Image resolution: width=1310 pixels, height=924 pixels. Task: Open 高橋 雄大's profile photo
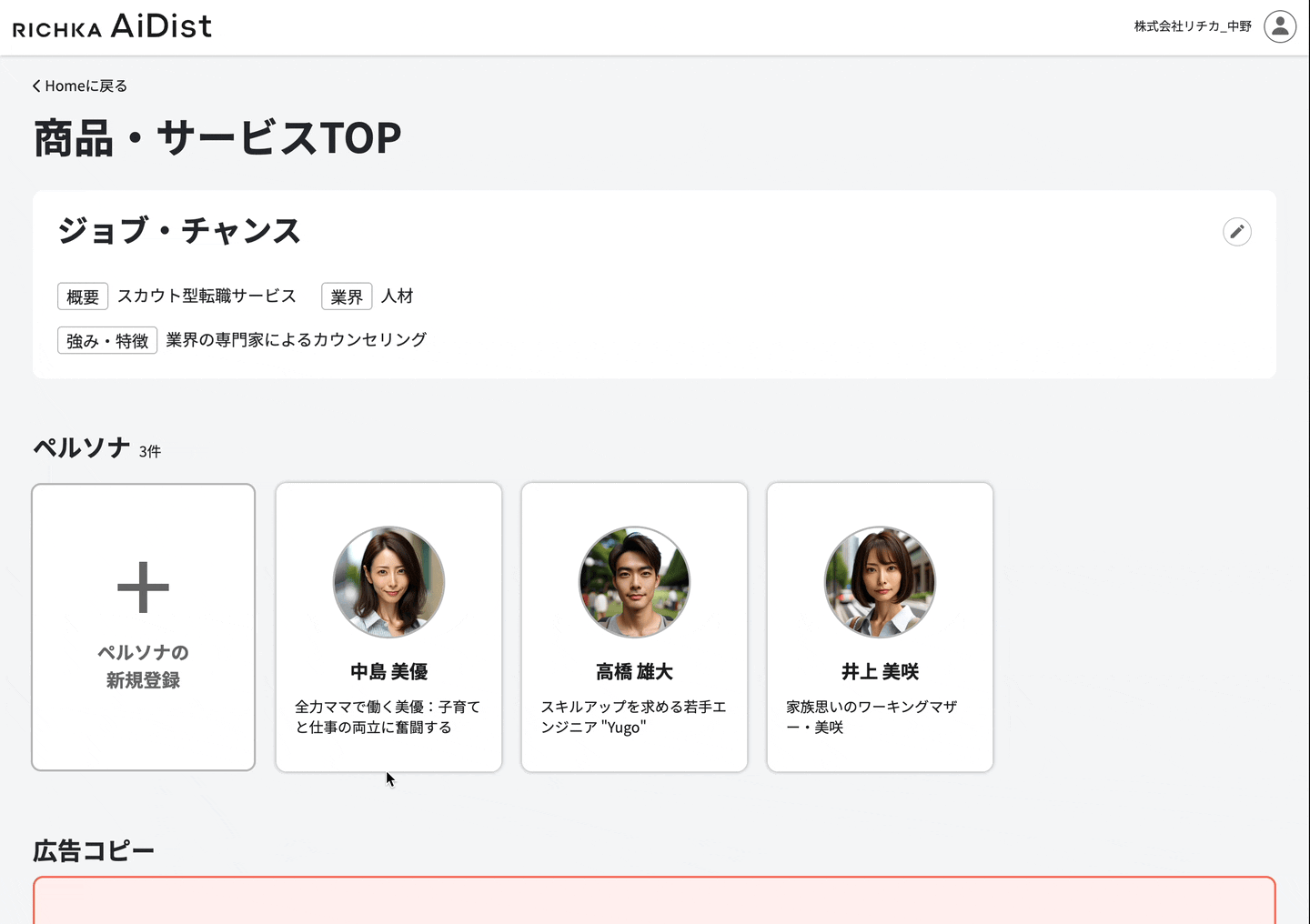pyautogui.click(x=634, y=582)
